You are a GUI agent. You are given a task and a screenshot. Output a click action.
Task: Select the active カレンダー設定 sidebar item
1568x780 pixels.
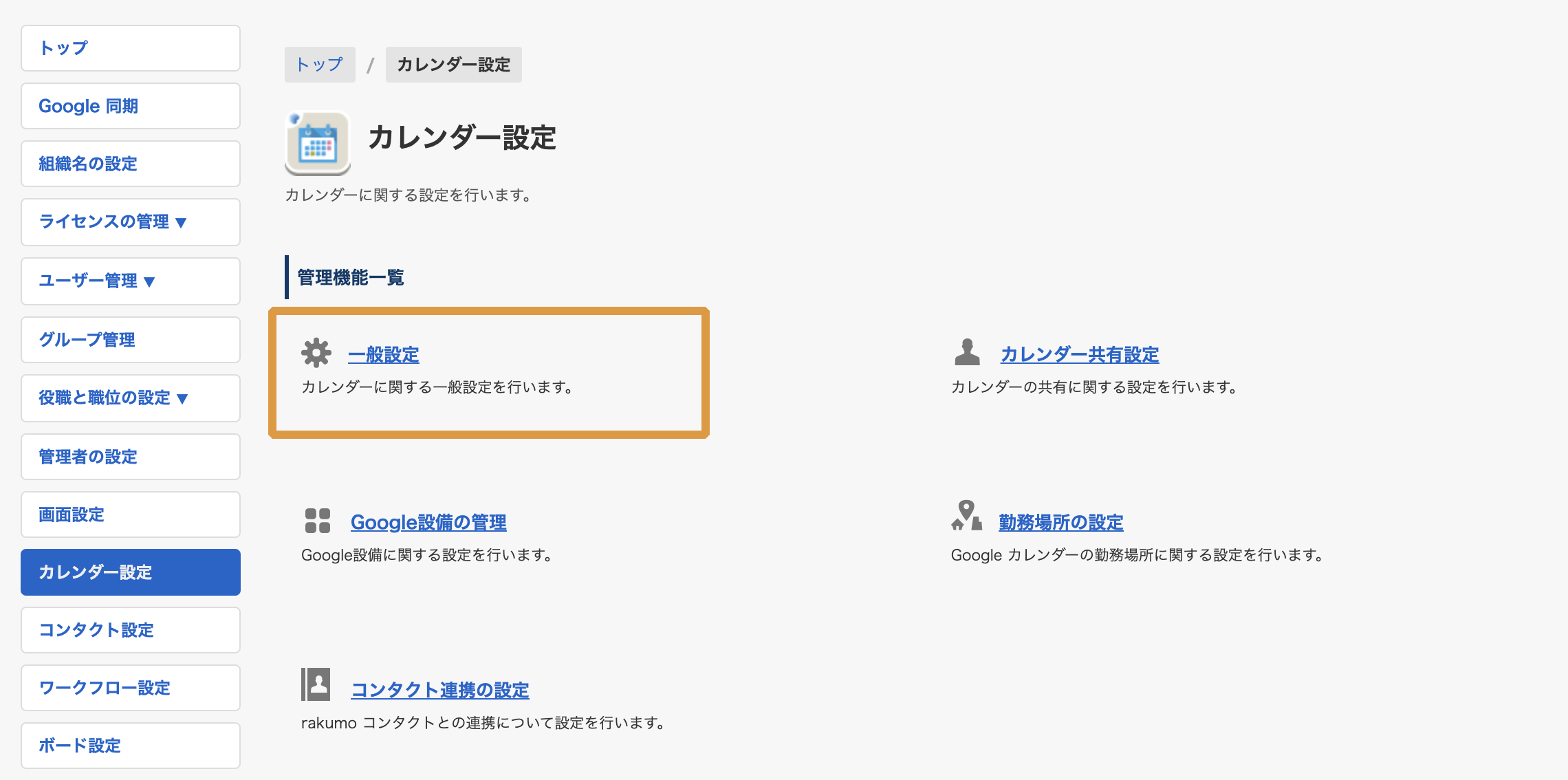tap(131, 572)
